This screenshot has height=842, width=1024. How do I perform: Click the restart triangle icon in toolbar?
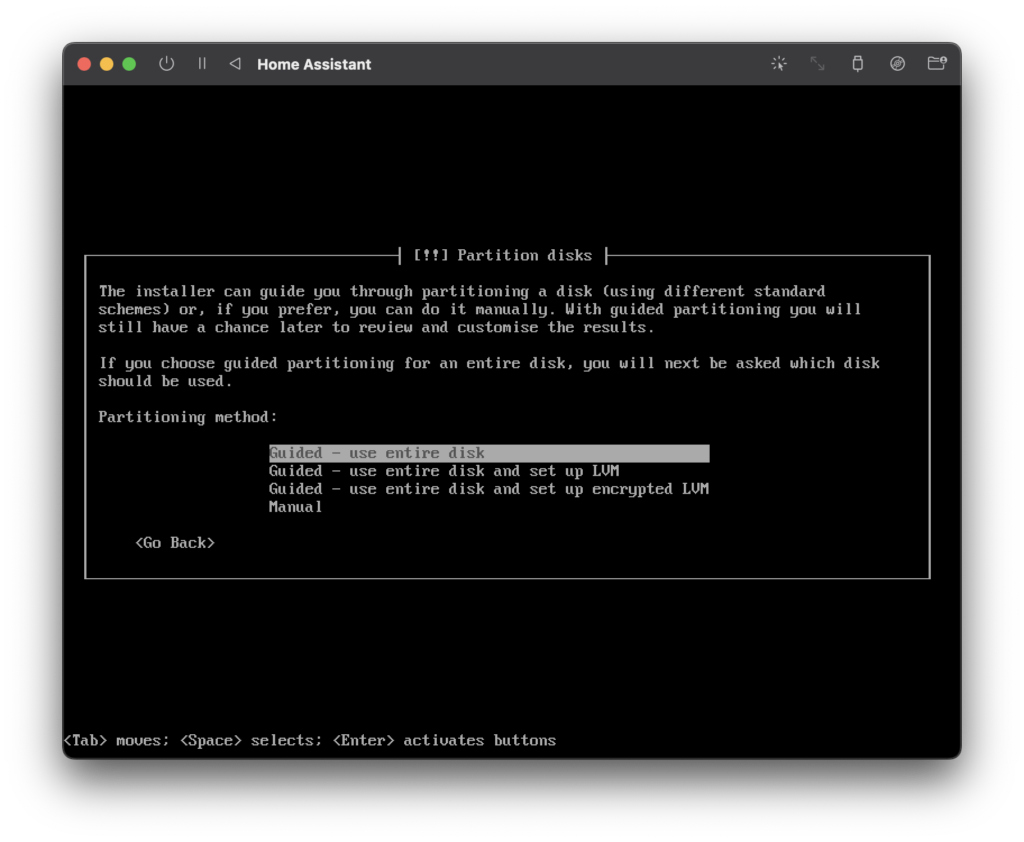pyautogui.click(x=235, y=63)
